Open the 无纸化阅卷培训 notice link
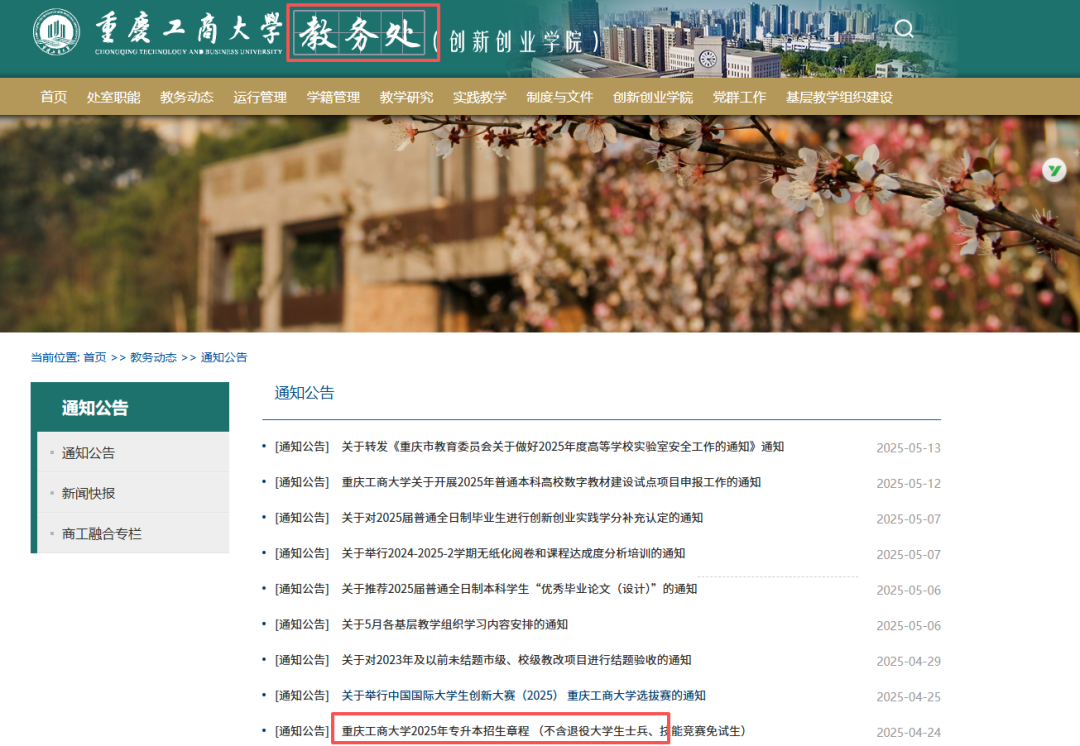Screen dimensions: 1080x746 [x=515, y=553]
